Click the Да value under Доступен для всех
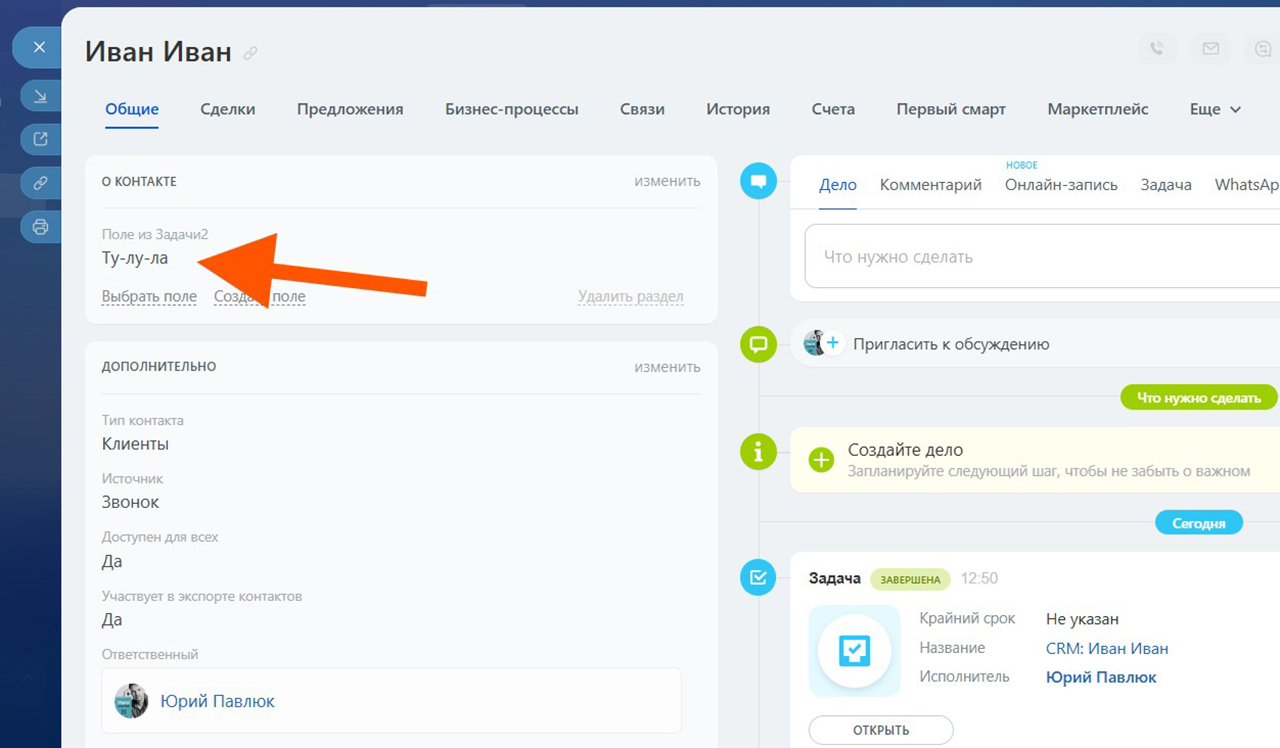 [112, 561]
